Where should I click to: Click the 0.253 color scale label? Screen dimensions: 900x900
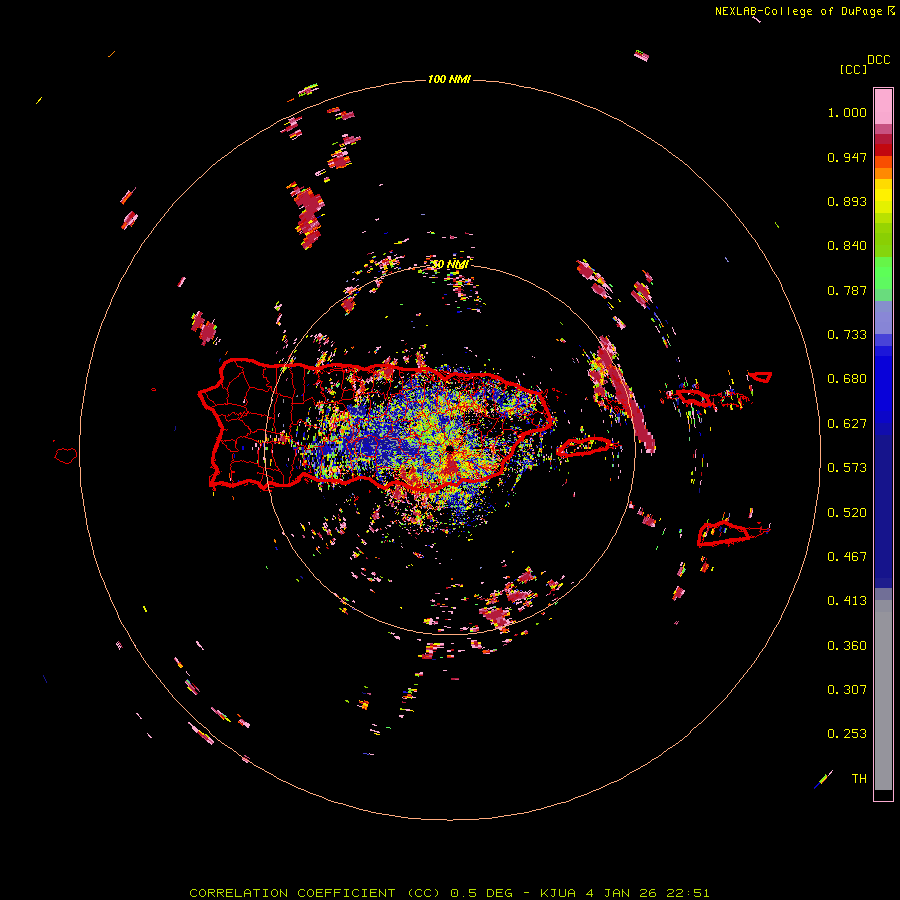coord(847,734)
